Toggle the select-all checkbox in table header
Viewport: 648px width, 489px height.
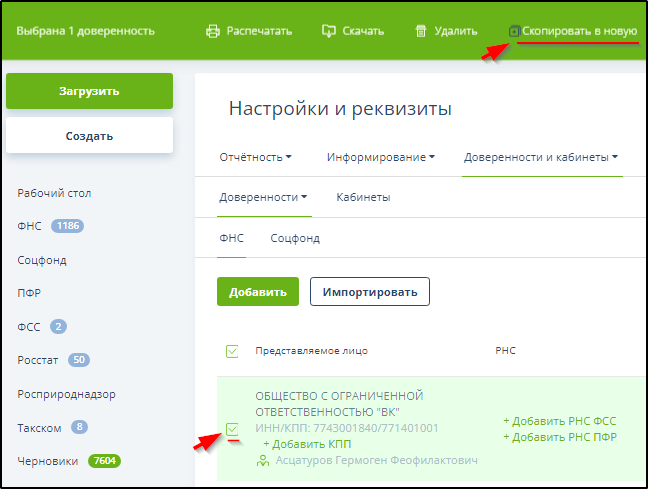(232, 351)
